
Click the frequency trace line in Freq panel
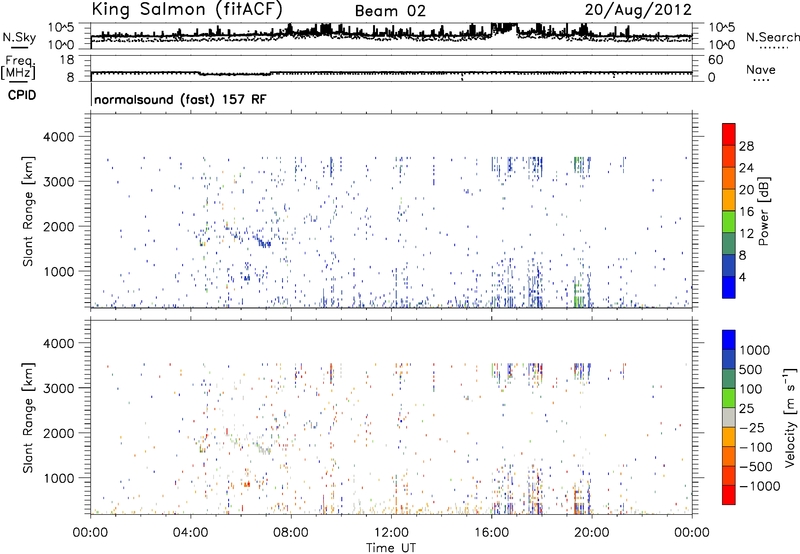[x=391, y=73]
